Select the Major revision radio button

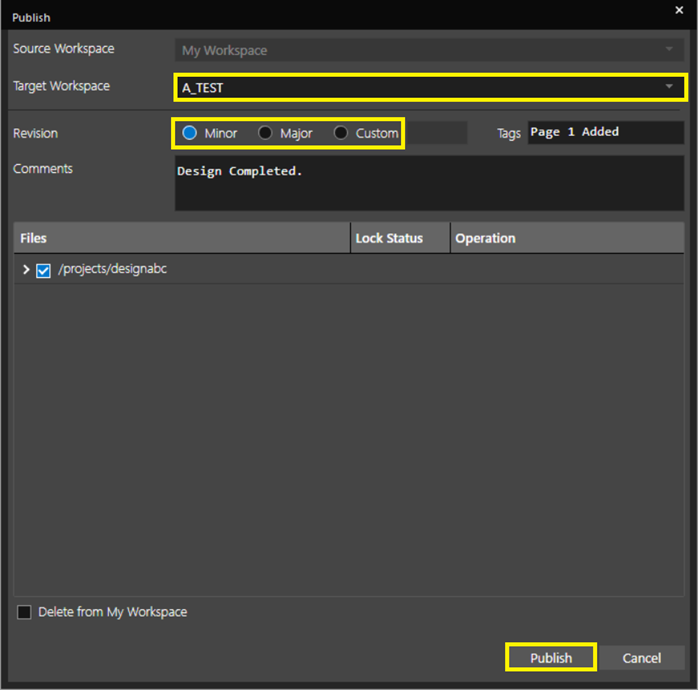(x=265, y=133)
